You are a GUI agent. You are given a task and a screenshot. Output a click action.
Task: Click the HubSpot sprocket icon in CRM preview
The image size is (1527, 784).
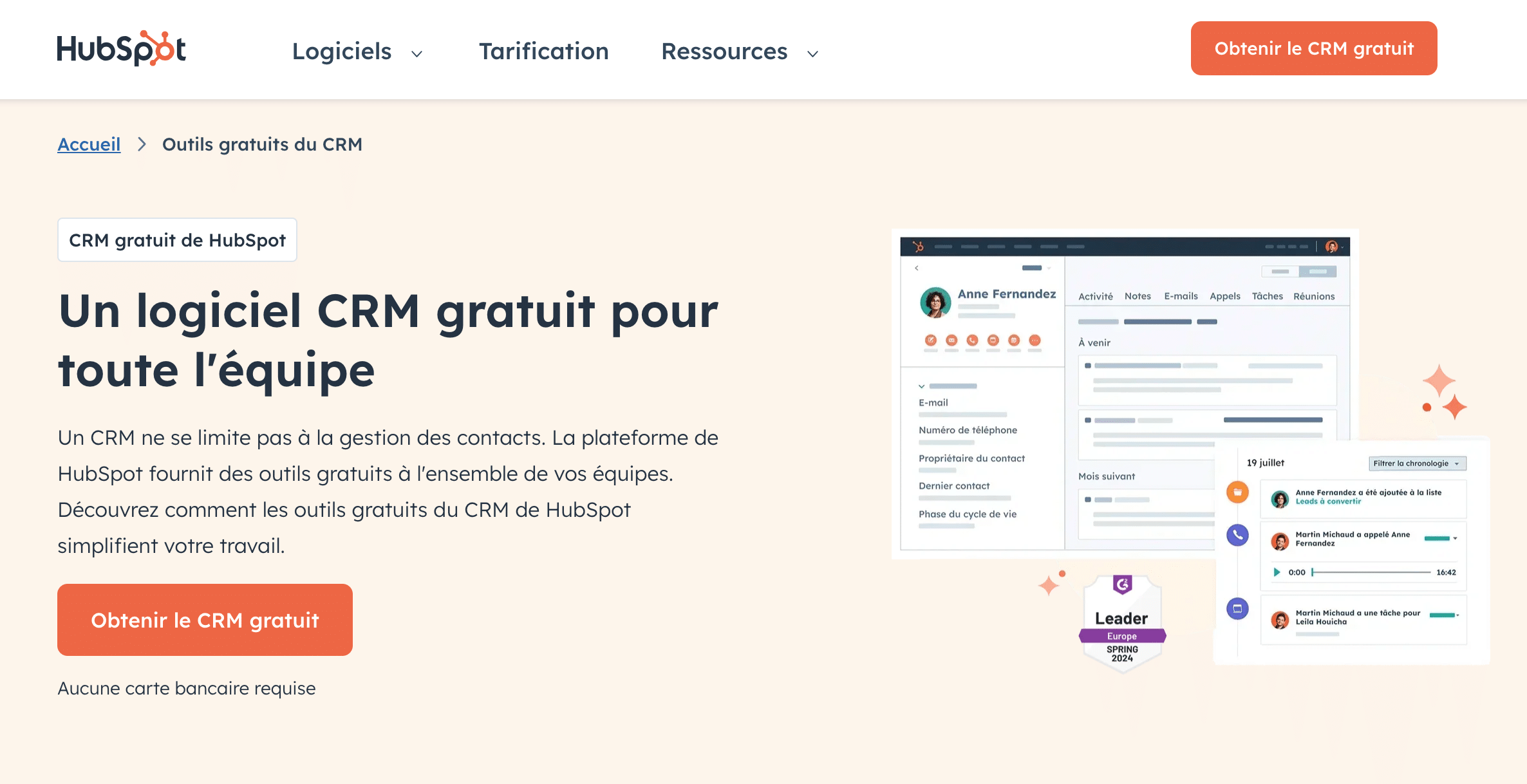(919, 246)
